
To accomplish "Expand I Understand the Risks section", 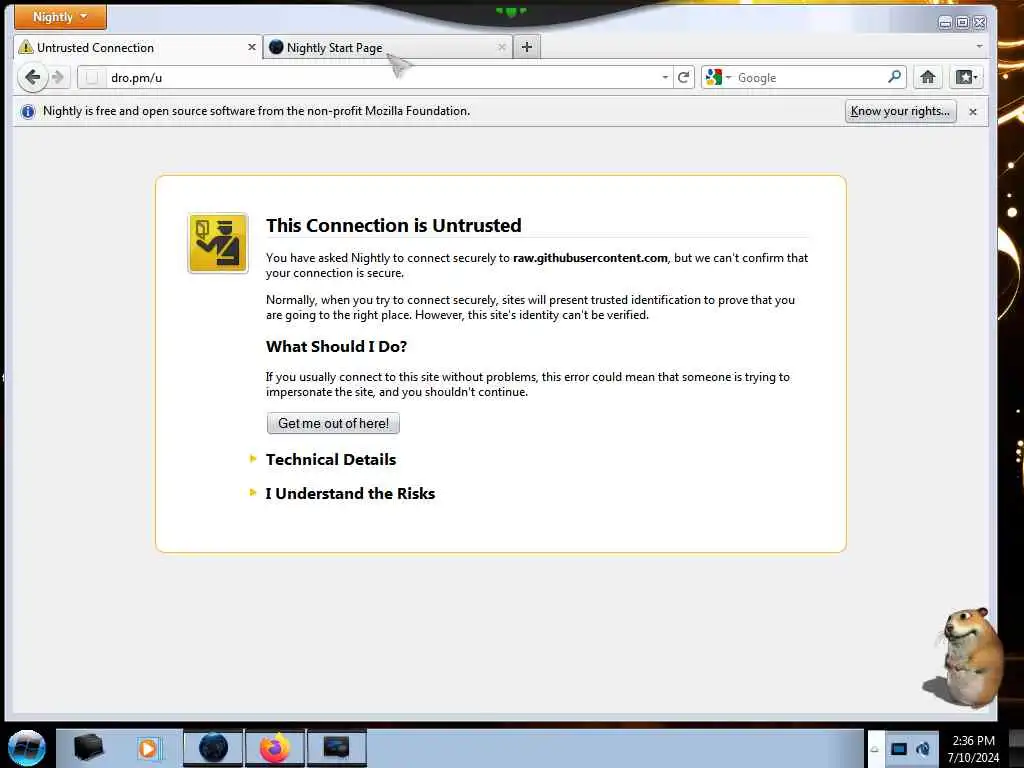I will click(350, 494).
